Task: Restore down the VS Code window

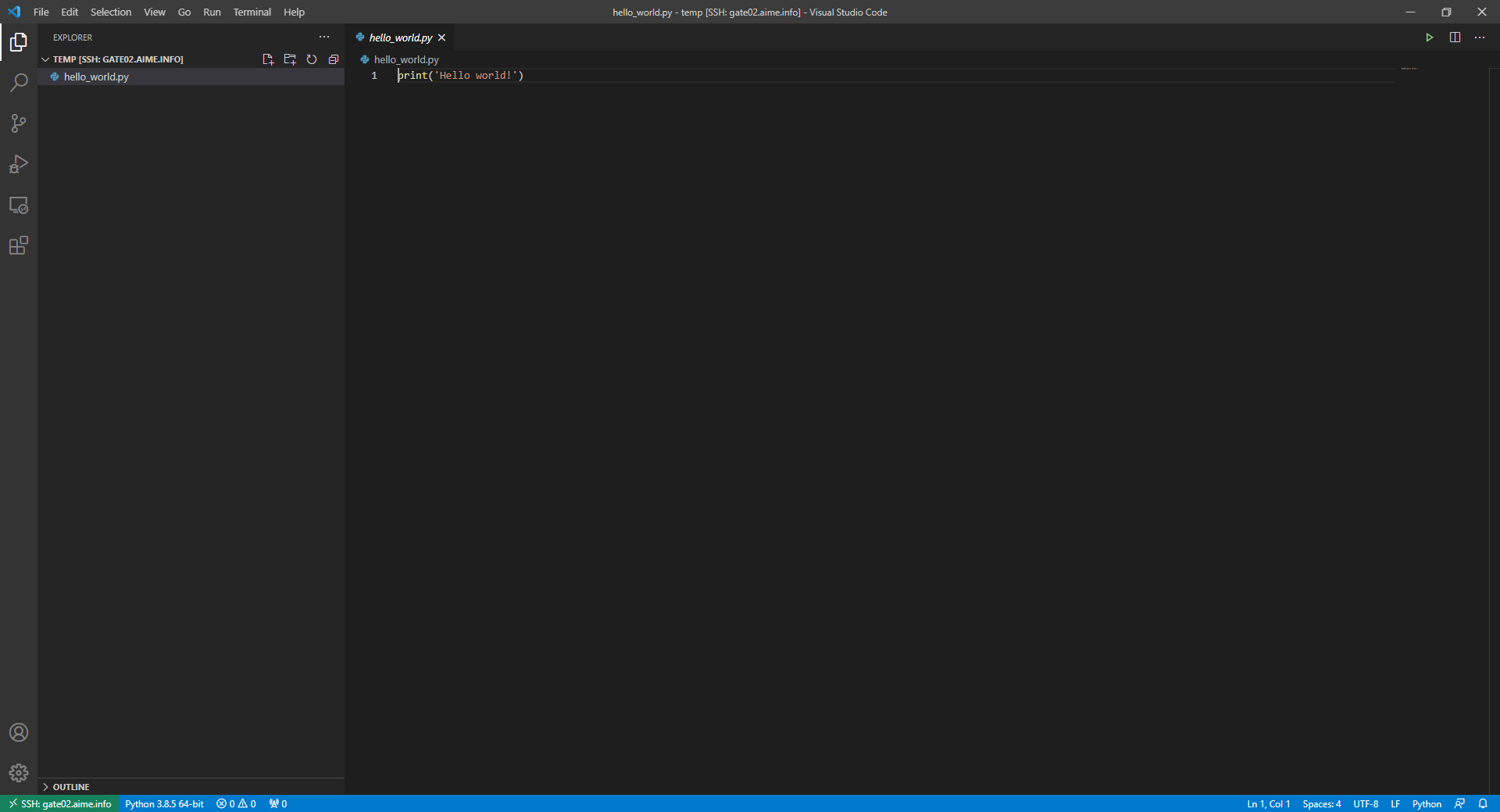Action: pyautogui.click(x=1446, y=12)
